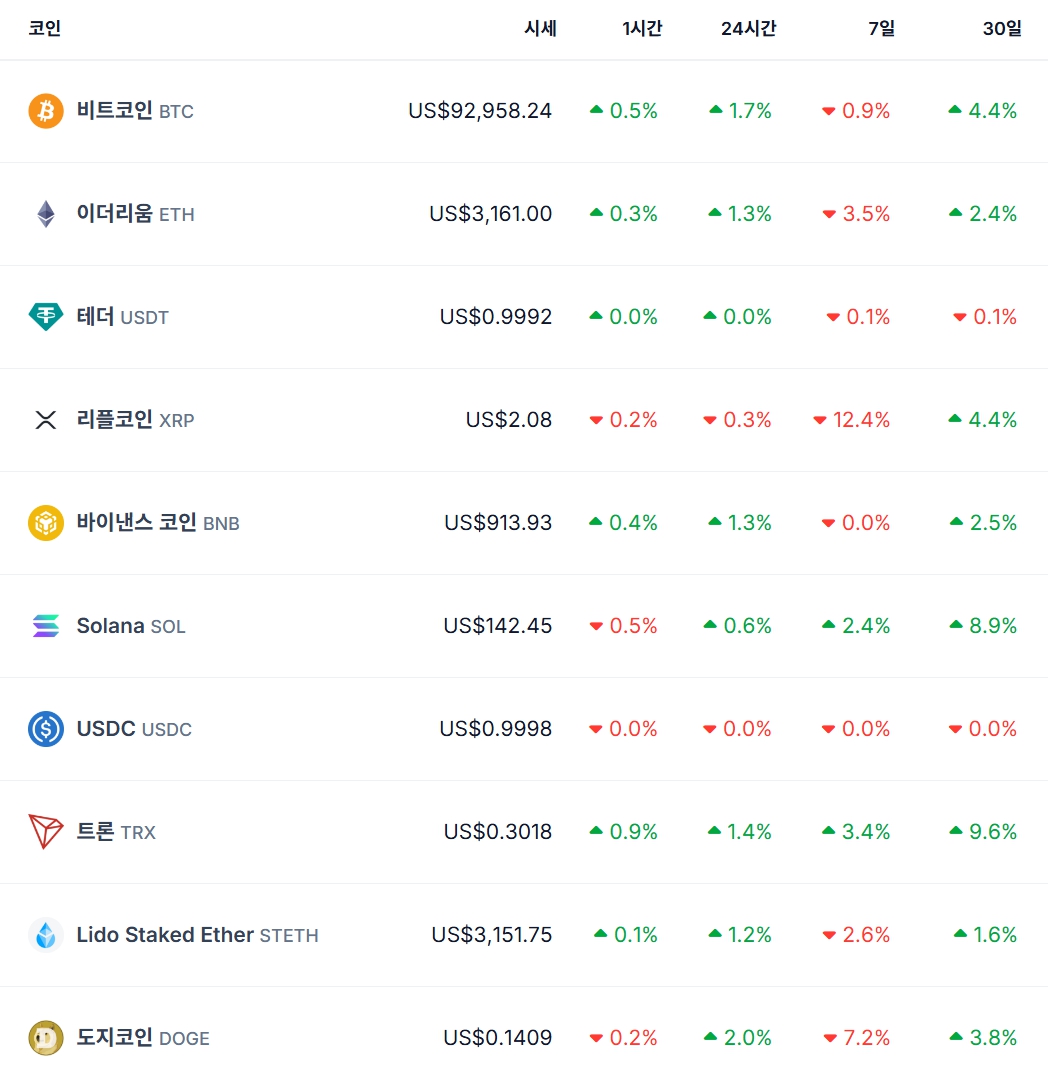Sort by the 24시간 column header
Screen dimensions: 1048x1082
point(748,29)
